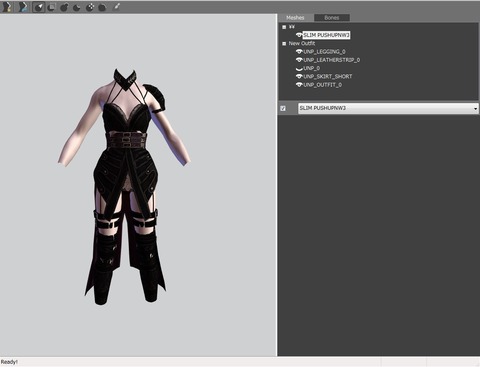Activate the Select tool in toolbar
The image size is (480, 367).
39,7
